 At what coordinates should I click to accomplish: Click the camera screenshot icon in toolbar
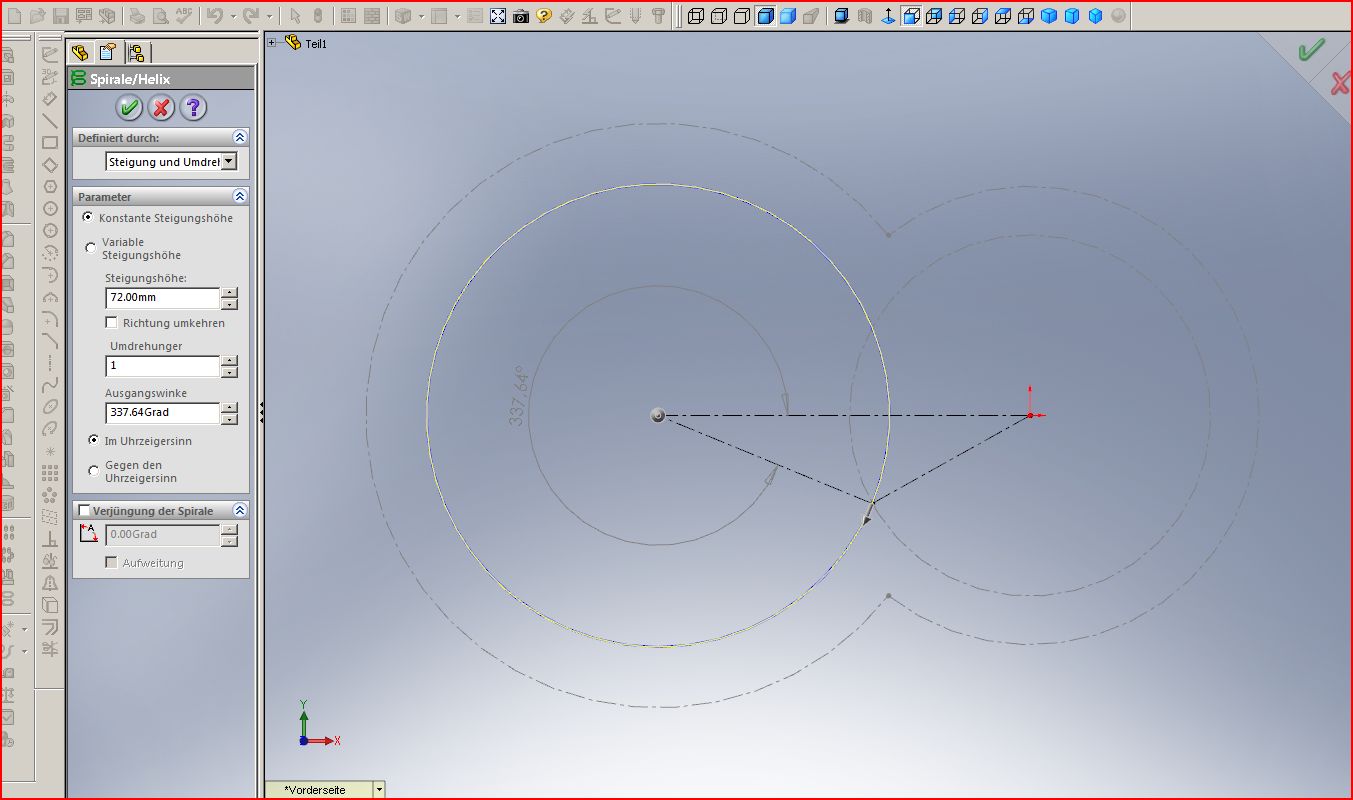(x=521, y=16)
